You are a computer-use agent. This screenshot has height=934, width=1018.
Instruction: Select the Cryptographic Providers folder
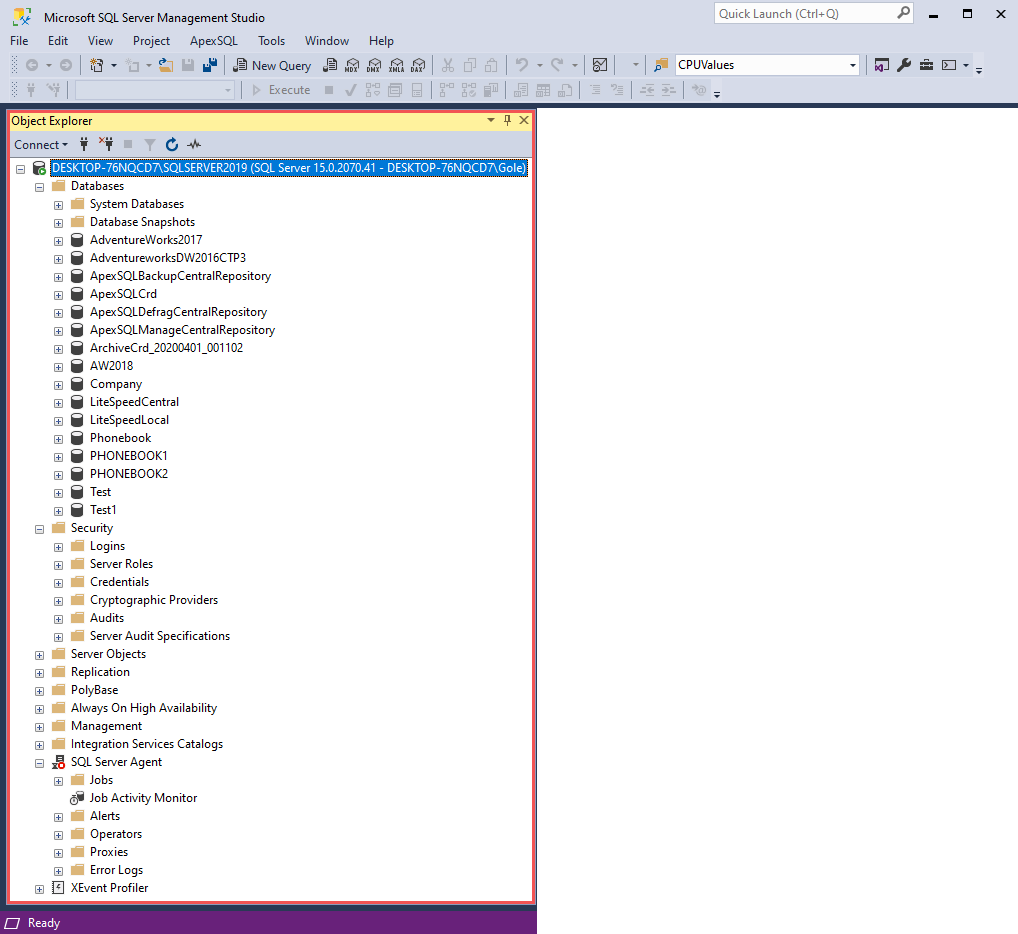154,600
